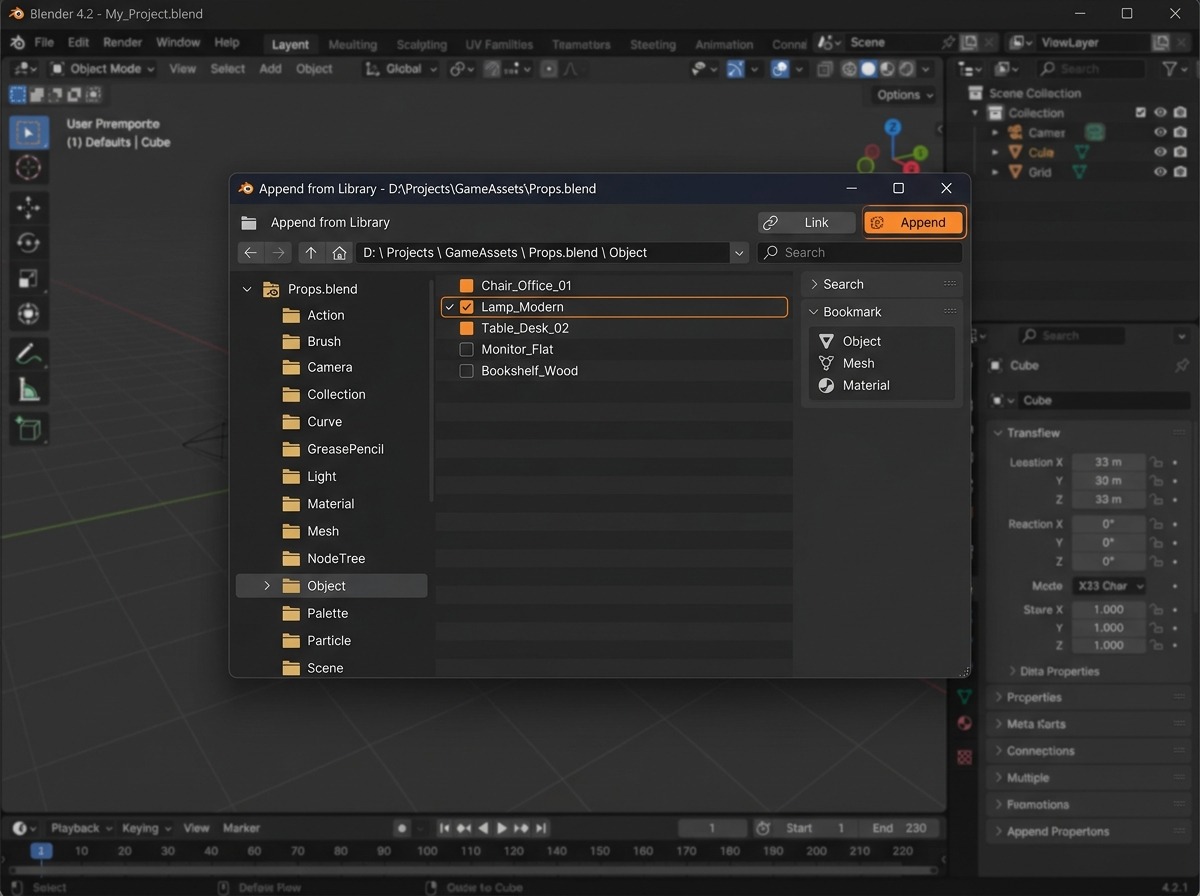
Task: Hide the Camera in outliner
Action: [x=1160, y=132]
